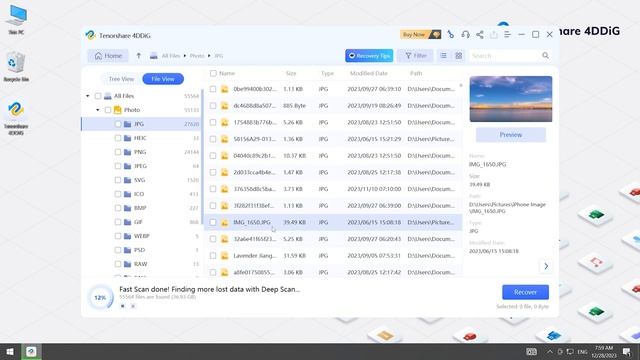Check the SVG folder checkbox
The height and width of the screenshot is (360, 640).
118,180
